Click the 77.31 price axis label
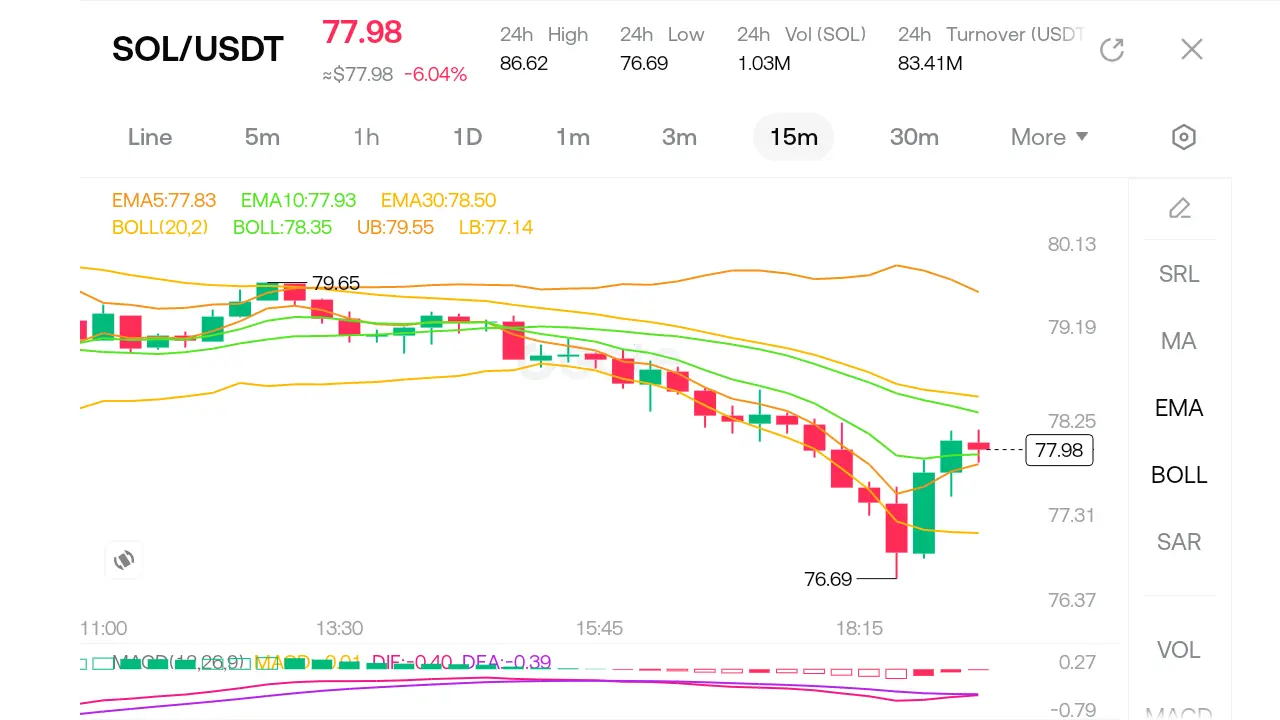This screenshot has height=720, width=1280. pos(1072,515)
